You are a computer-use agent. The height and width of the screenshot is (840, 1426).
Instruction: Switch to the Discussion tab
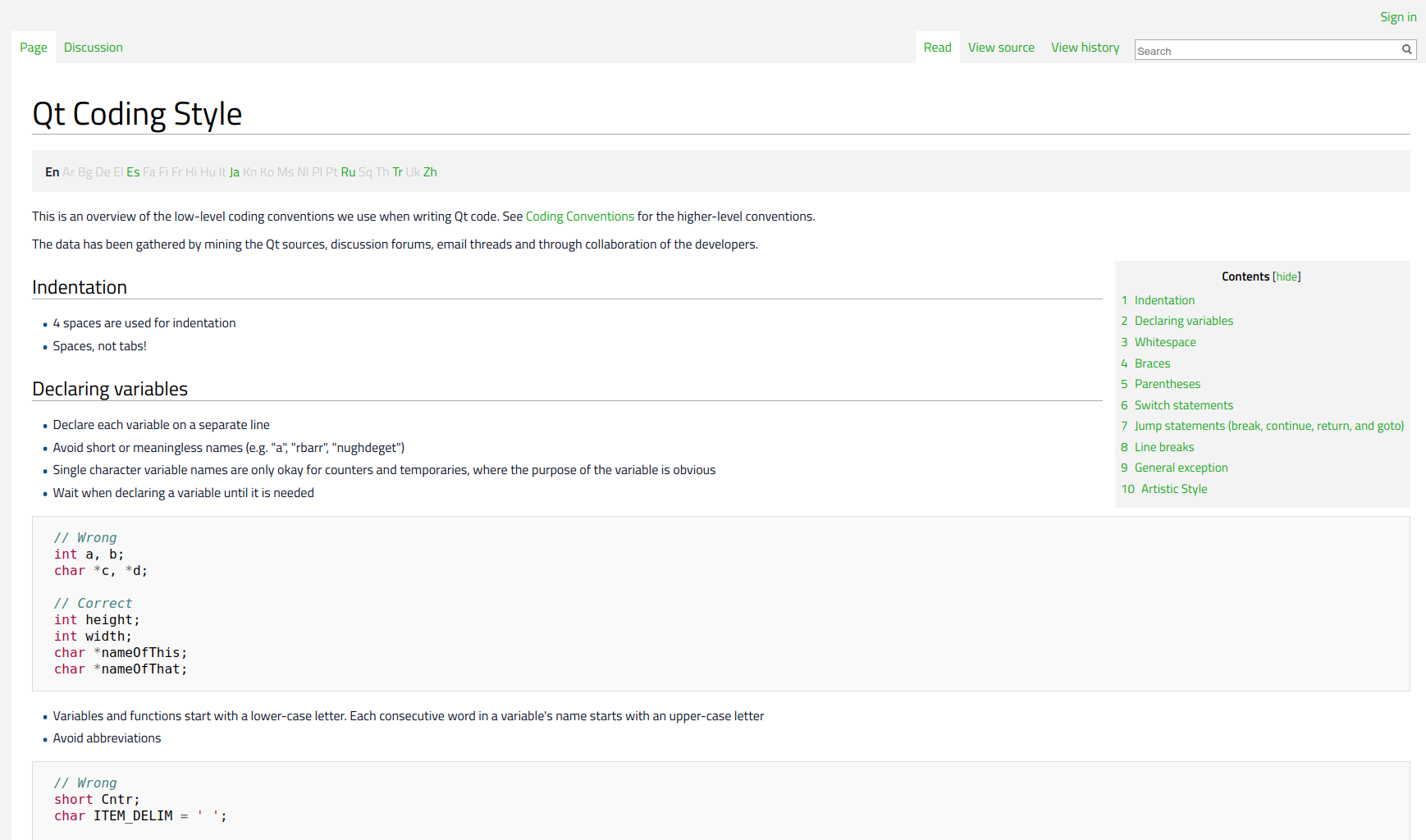[x=94, y=48]
